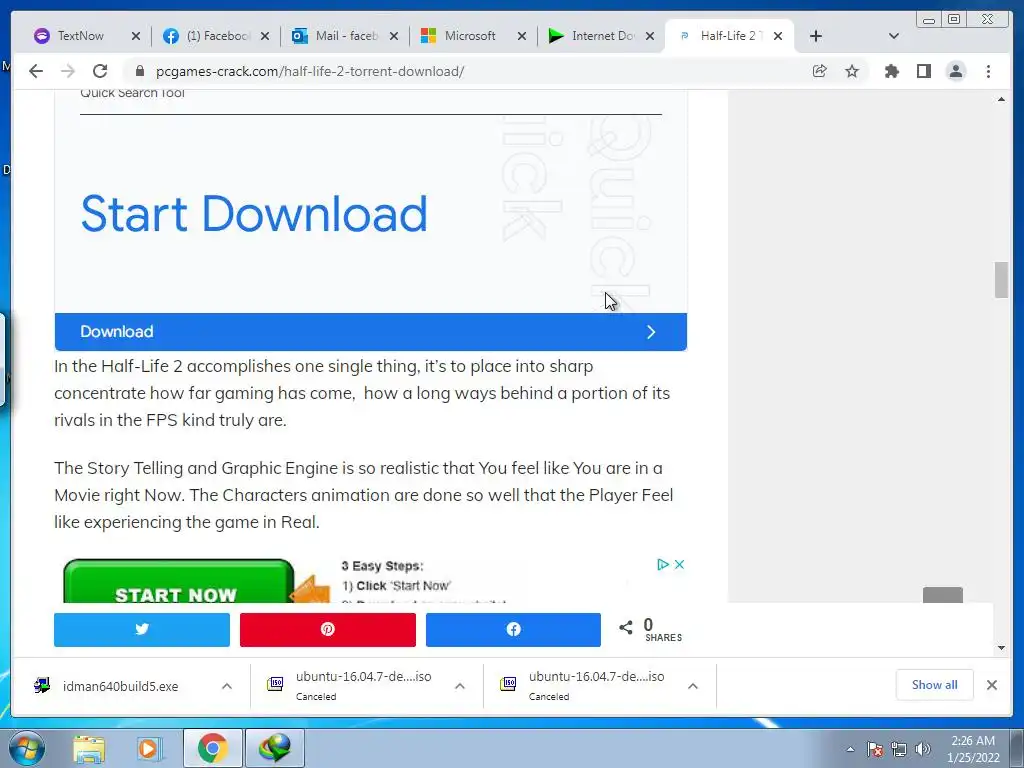Click the Chrome taskbar icon
Image resolution: width=1024 pixels, height=768 pixels.
pos(212,748)
